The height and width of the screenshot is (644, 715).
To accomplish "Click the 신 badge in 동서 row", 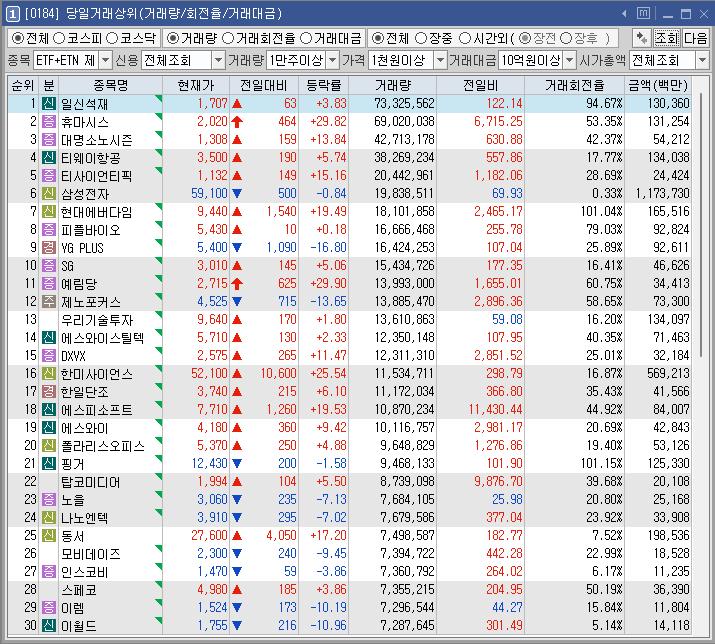I will tap(48, 535).
